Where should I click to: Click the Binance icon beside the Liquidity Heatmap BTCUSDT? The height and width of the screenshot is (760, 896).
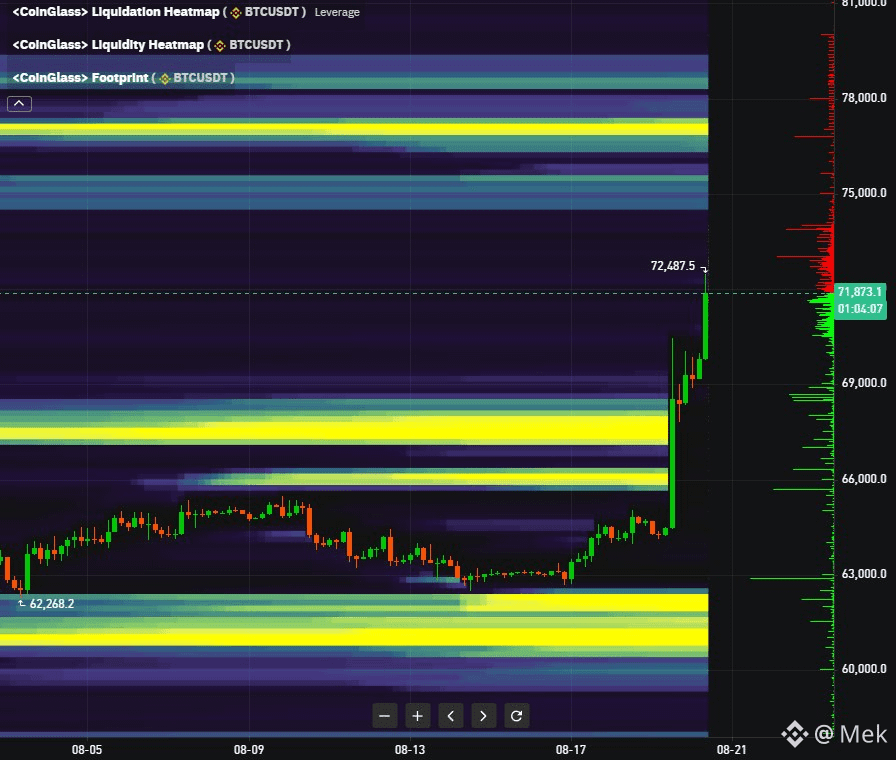pyautogui.click(x=220, y=45)
